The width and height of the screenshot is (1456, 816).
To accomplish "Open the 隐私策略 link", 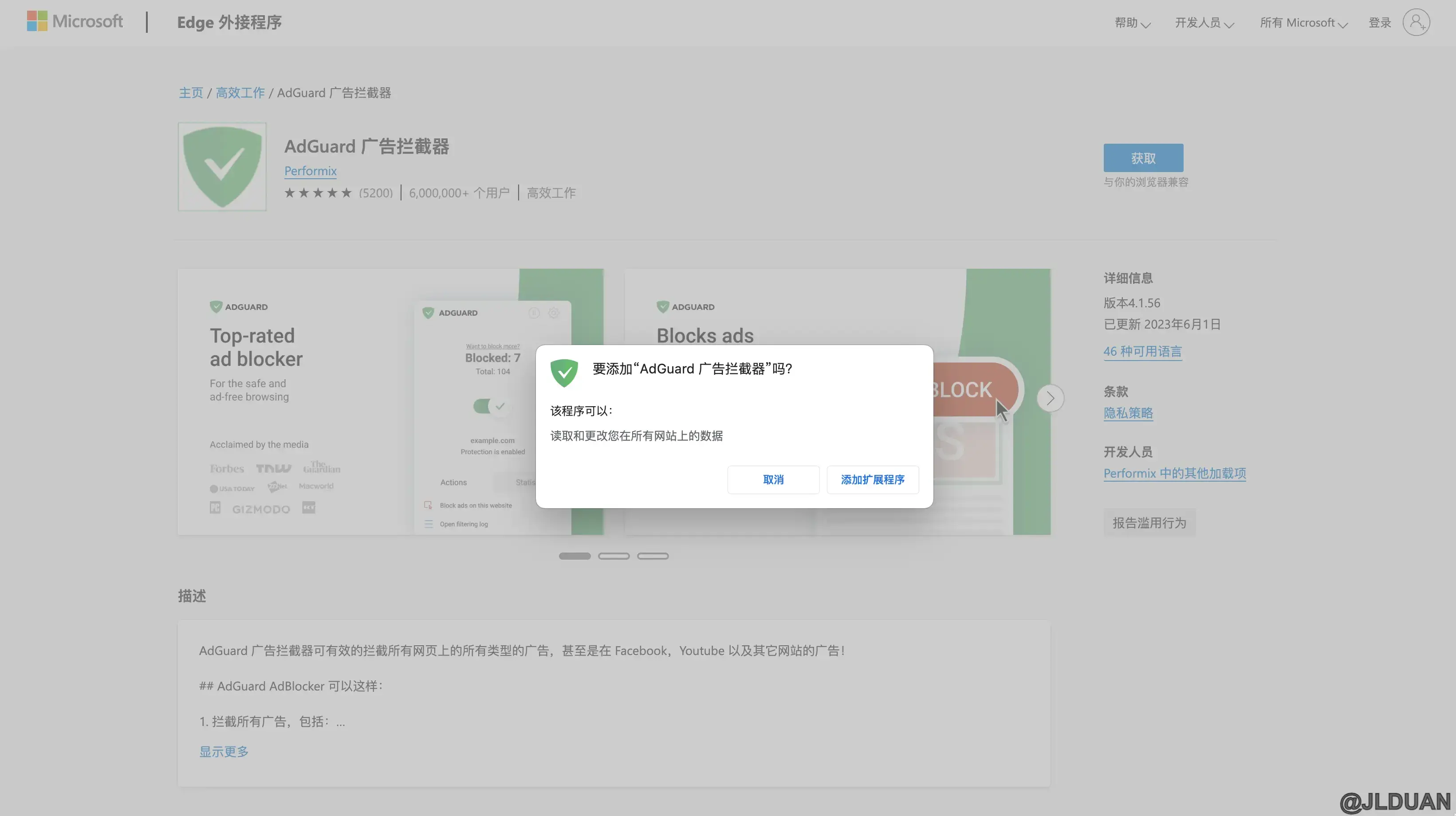I will pyautogui.click(x=1128, y=413).
